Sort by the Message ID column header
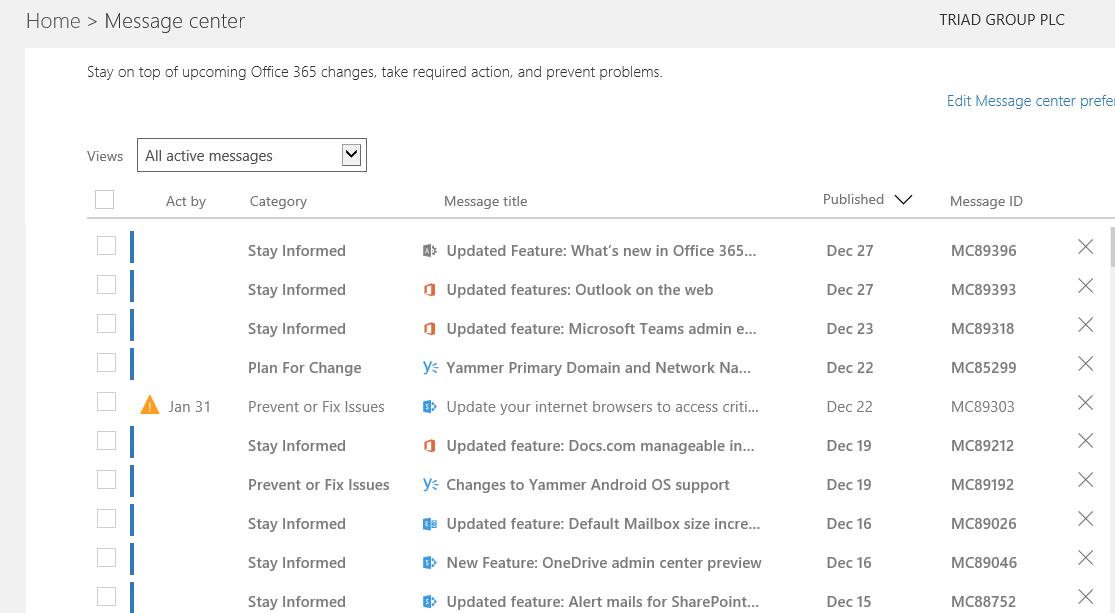 [986, 201]
